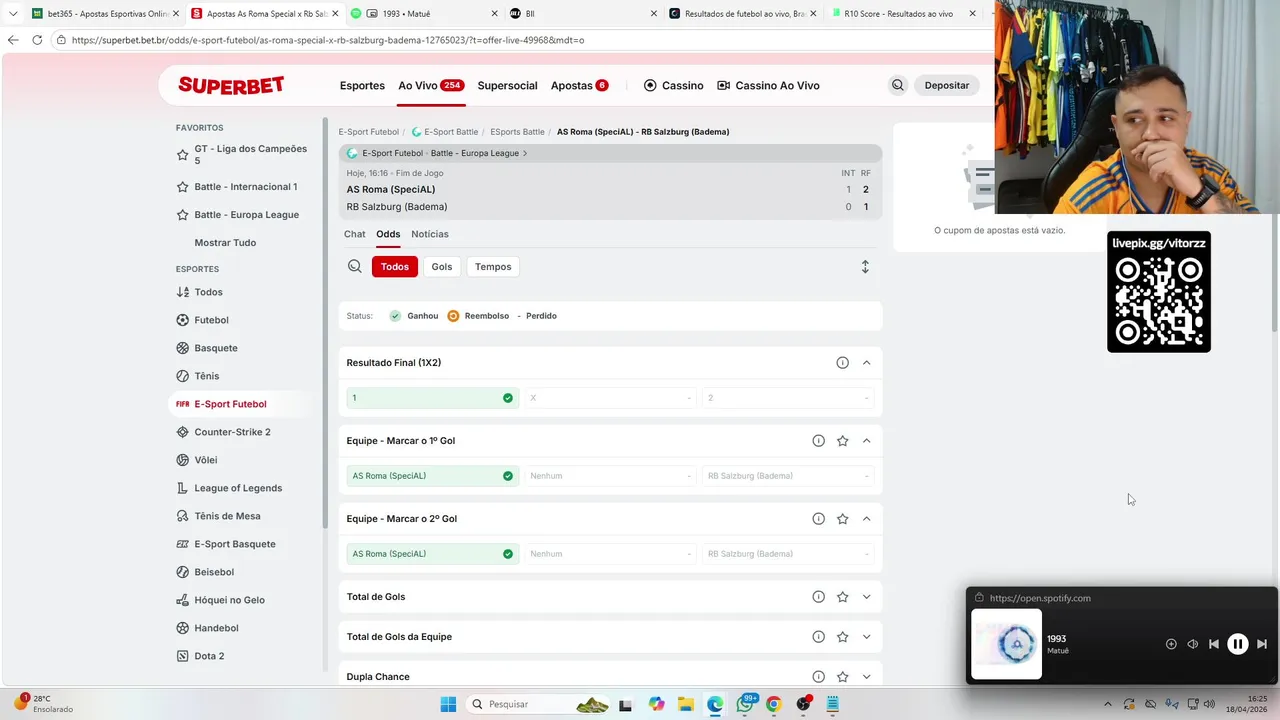
Task: Skip to next track in Spotify popup
Action: [x=1262, y=644]
